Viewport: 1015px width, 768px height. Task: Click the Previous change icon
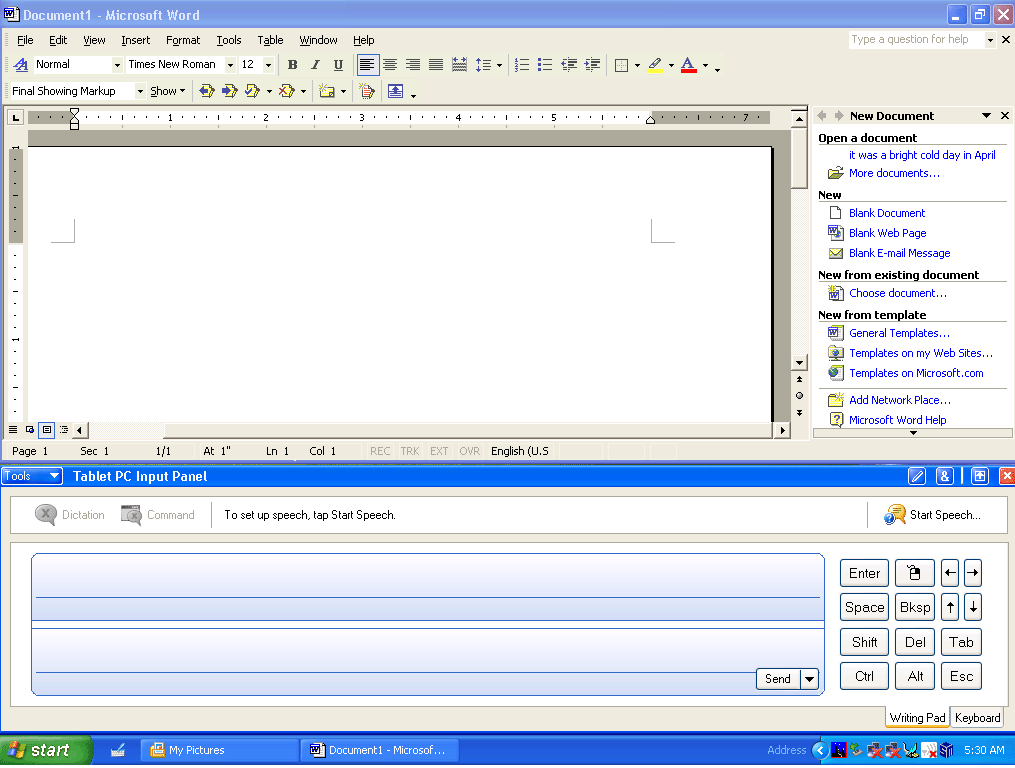[206, 91]
